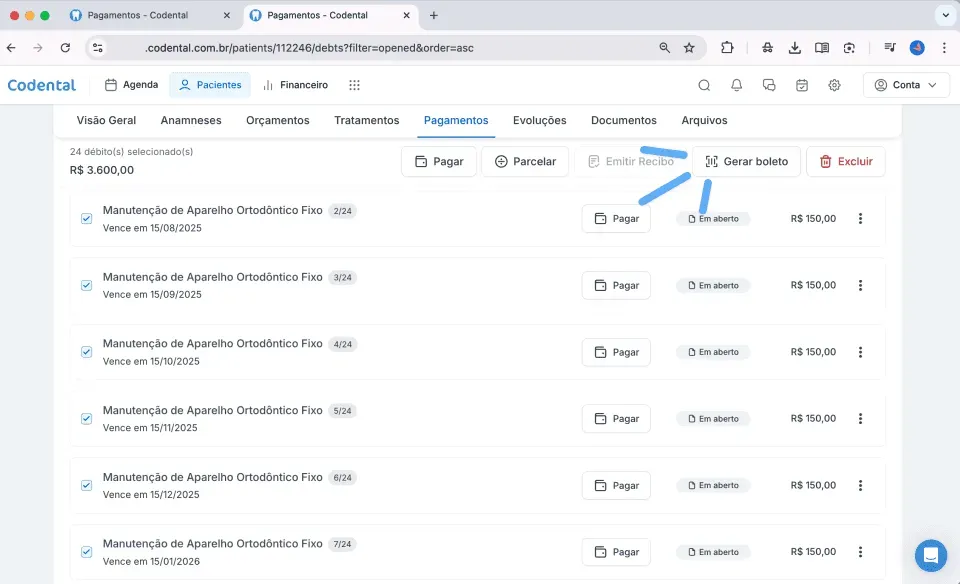Open the apps grid menu

pyautogui.click(x=354, y=85)
